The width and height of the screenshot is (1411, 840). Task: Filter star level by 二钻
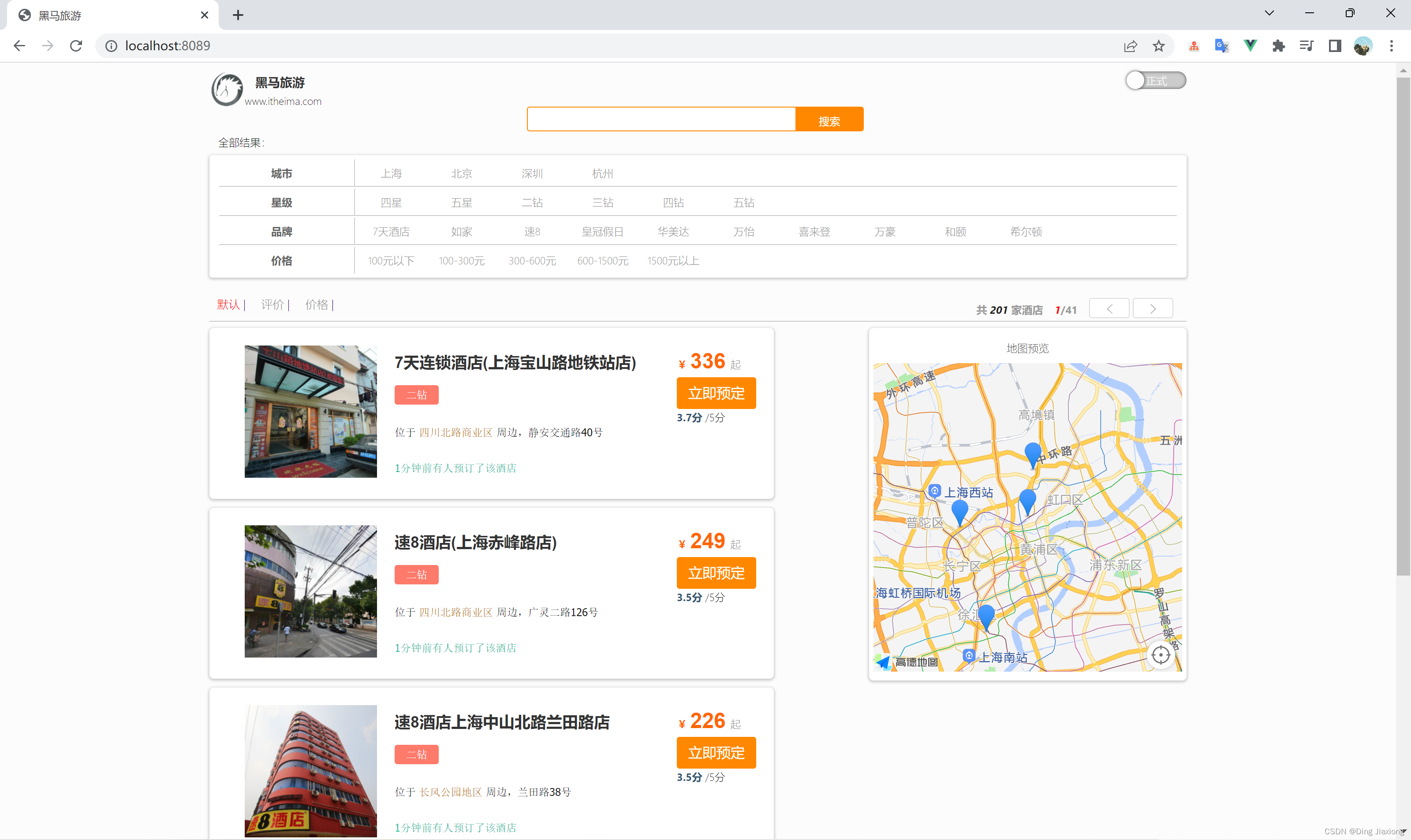pos(532,202)
